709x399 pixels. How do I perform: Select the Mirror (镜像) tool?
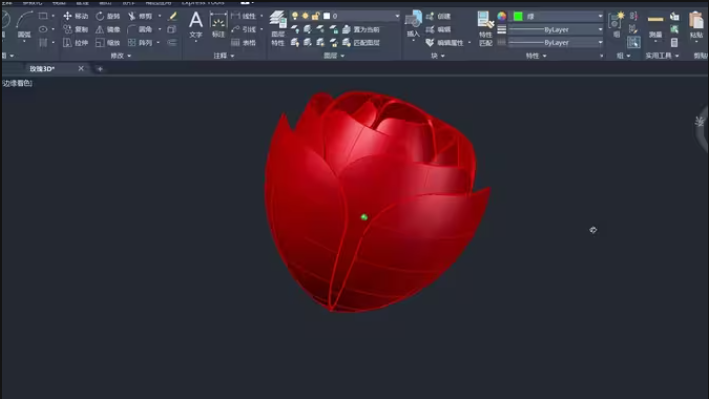pos(108,29)
